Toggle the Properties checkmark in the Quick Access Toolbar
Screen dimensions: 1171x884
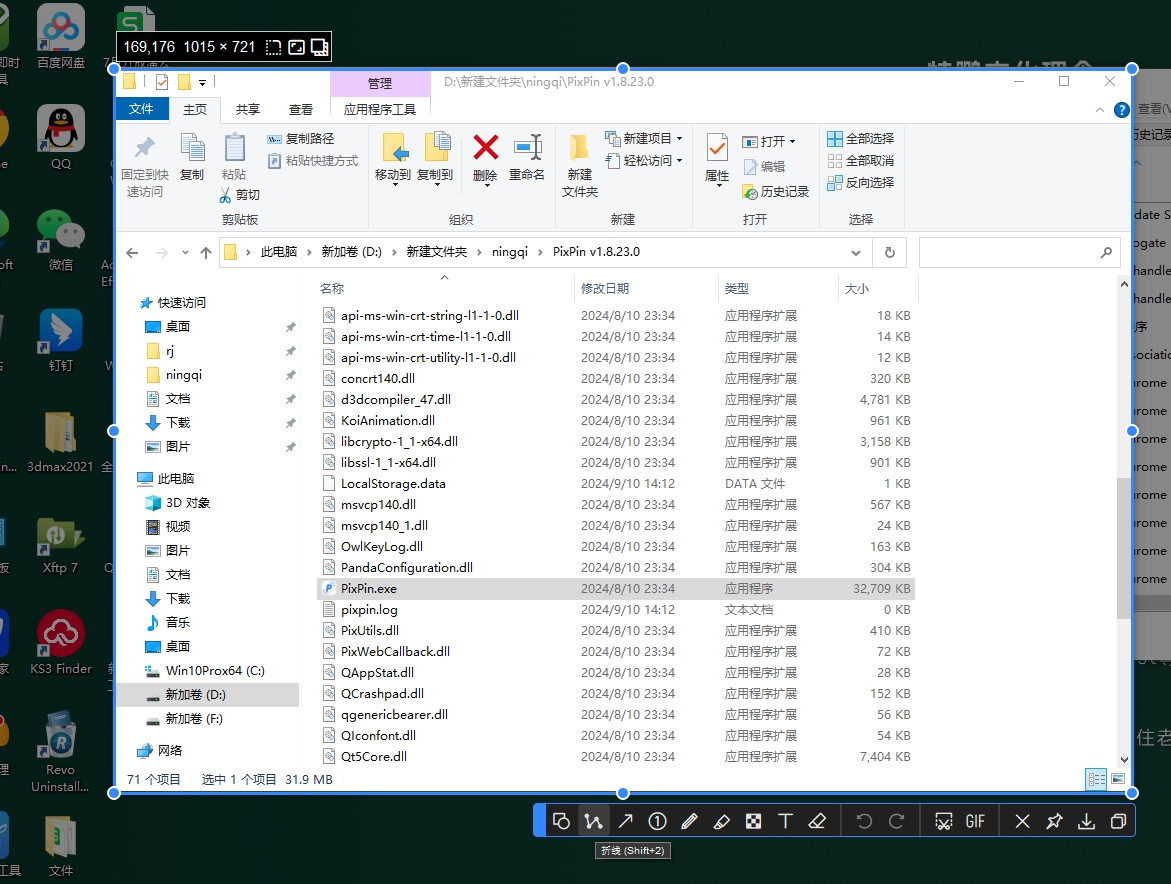pos(162,82)
